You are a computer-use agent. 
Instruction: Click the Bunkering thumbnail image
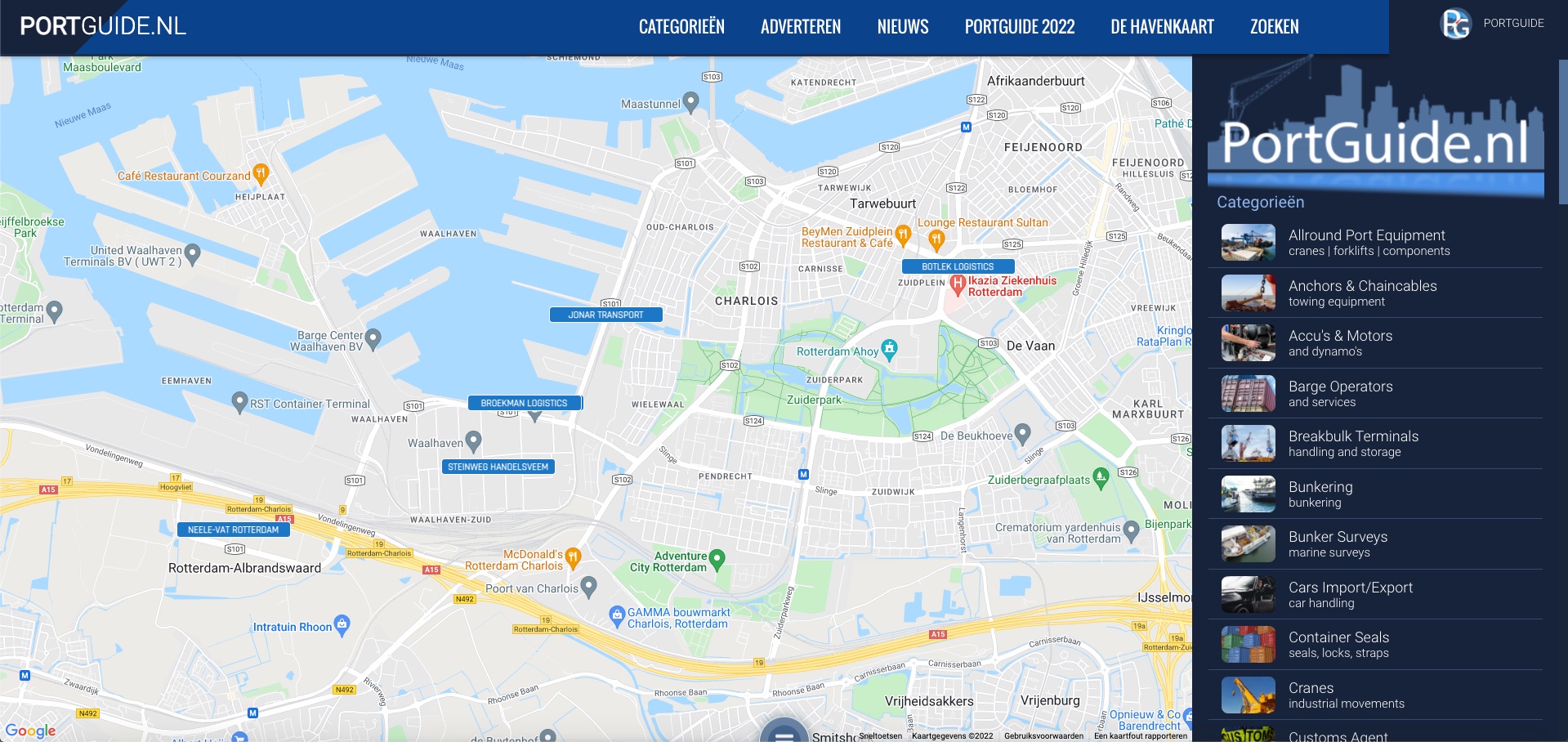(x=1249, y=494)
